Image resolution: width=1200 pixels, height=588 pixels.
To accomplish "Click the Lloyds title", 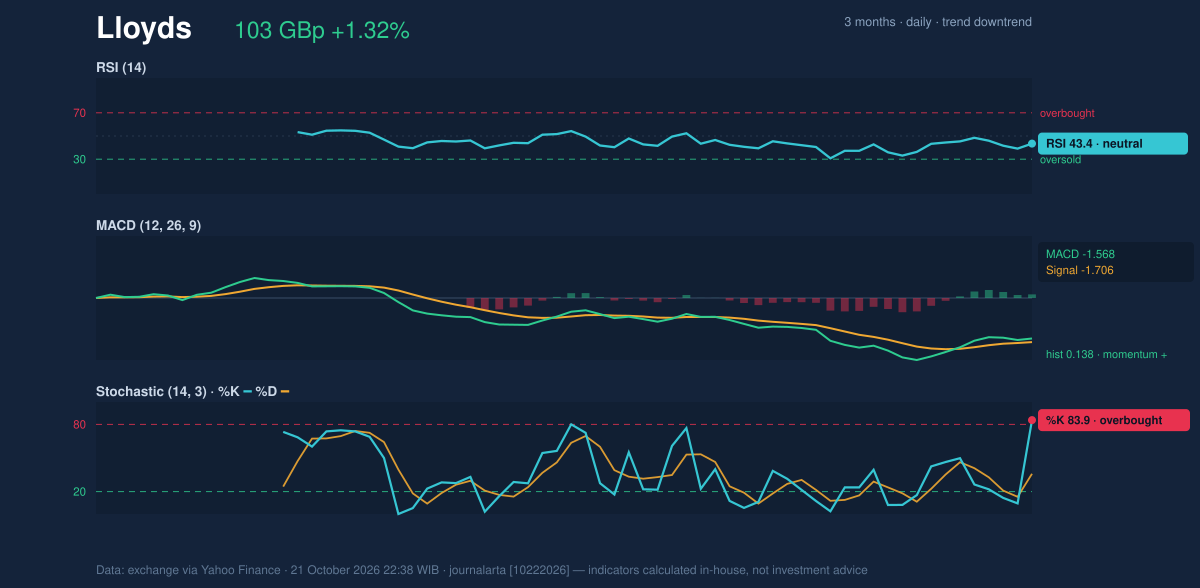I will pos(144,29).
